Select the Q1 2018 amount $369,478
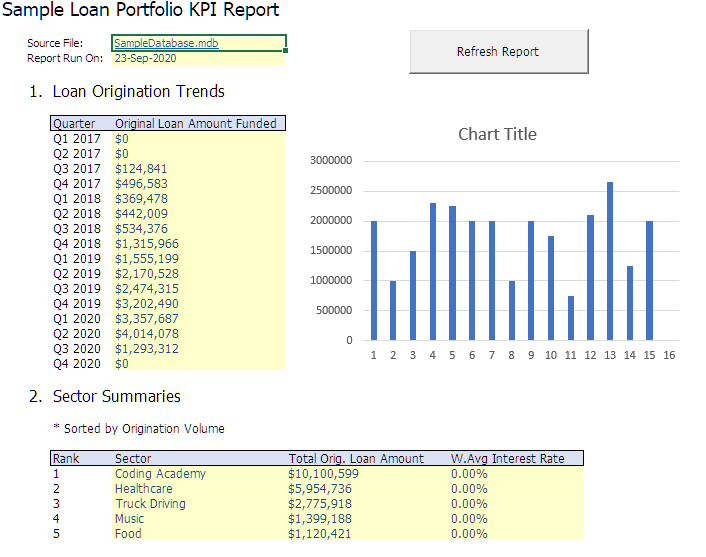This screenshot has height=557, width=706. [x=141, y=199]
